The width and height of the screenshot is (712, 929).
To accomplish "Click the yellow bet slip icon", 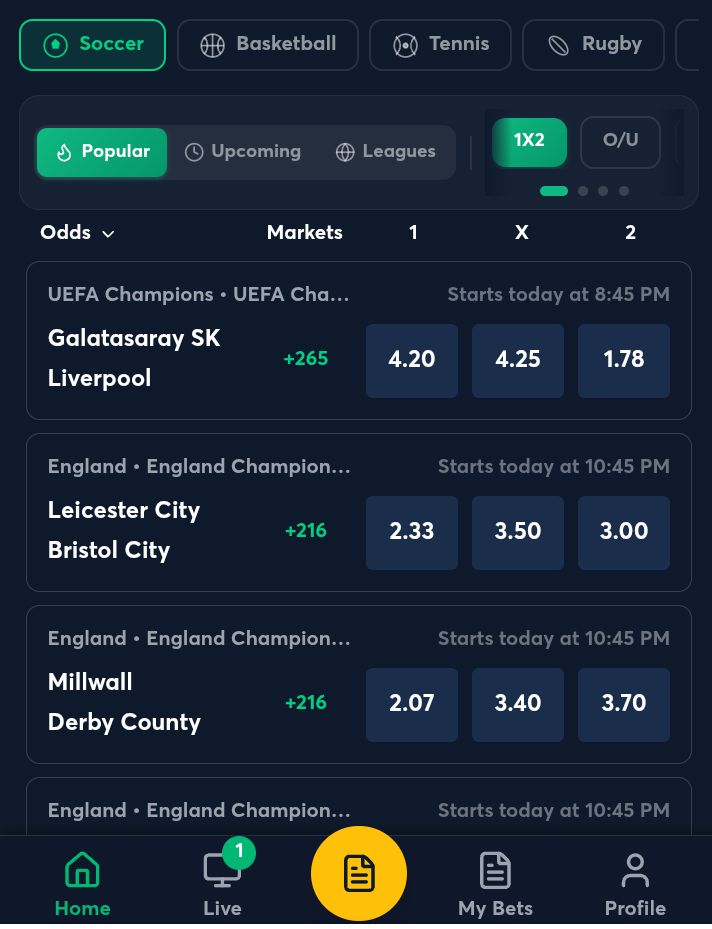I will click(359, 872).
